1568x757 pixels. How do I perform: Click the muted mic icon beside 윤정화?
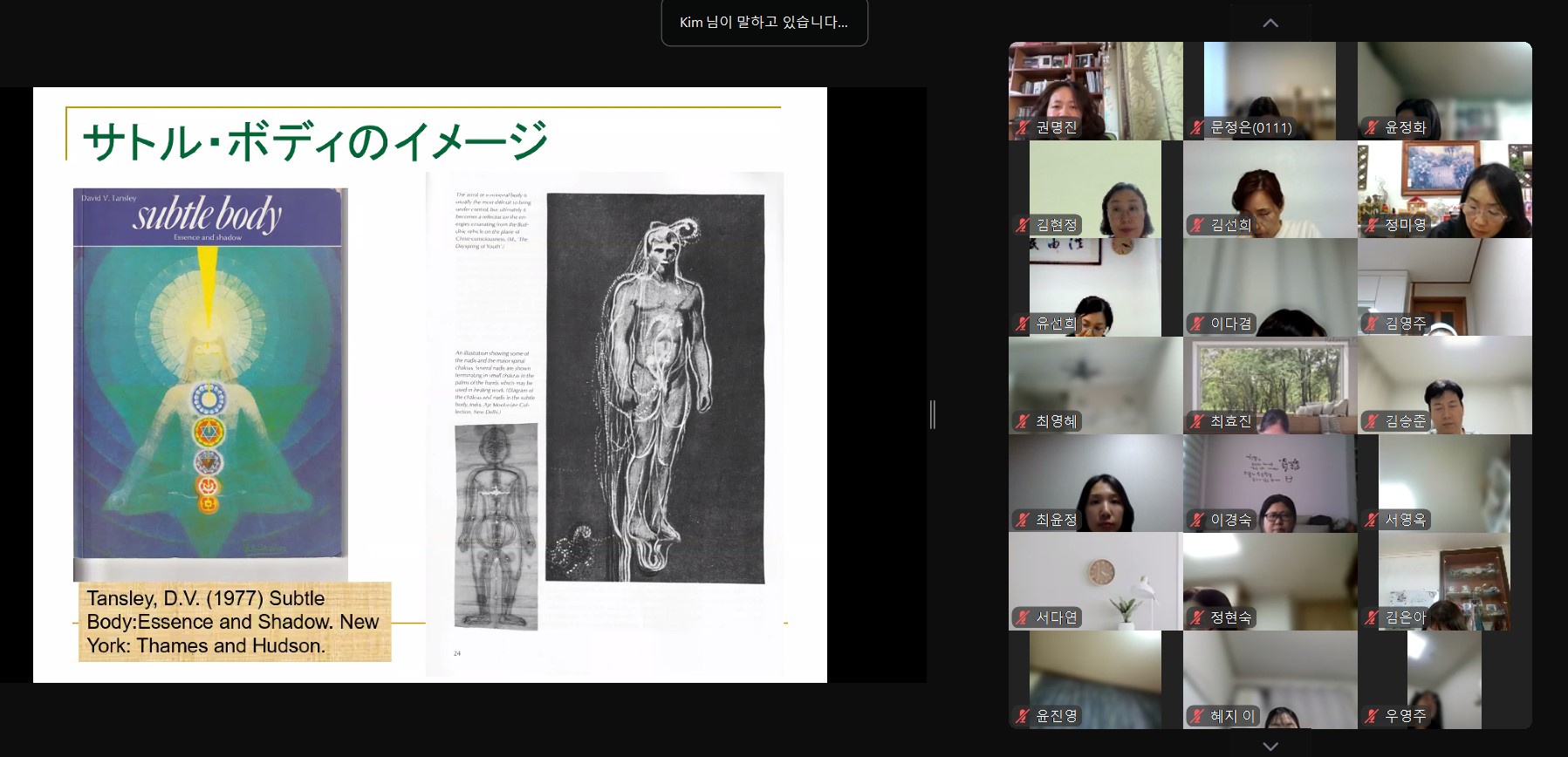click(1372, 127)
